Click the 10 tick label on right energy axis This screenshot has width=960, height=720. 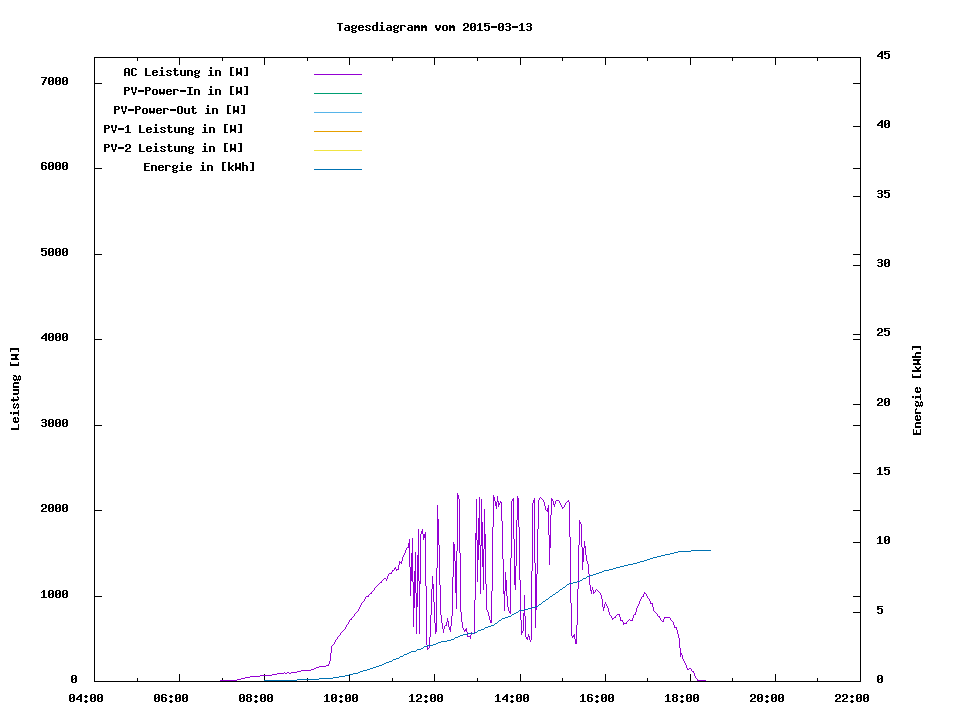coord(883,541)
